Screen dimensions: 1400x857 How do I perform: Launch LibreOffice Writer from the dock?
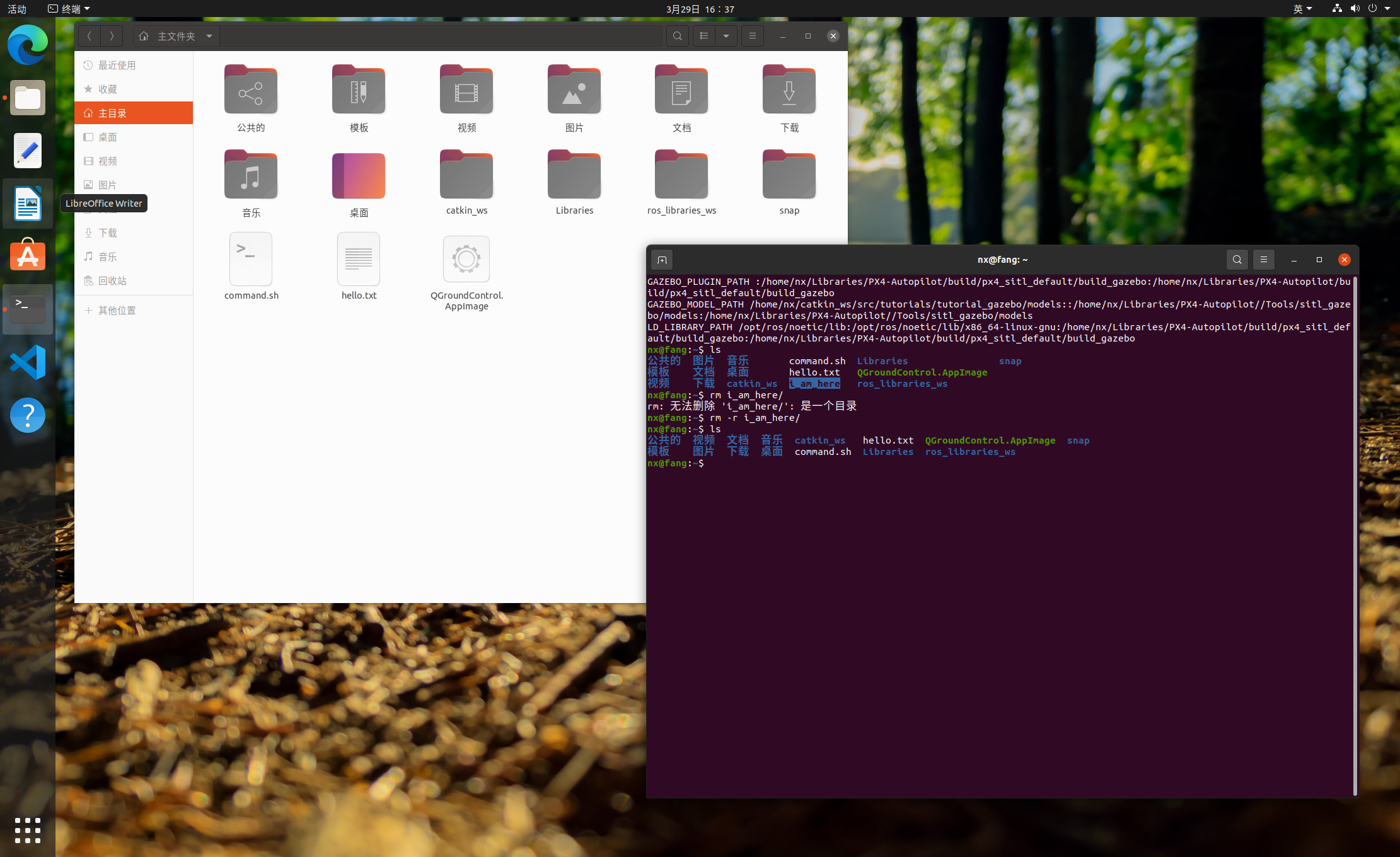click(28, 204)
